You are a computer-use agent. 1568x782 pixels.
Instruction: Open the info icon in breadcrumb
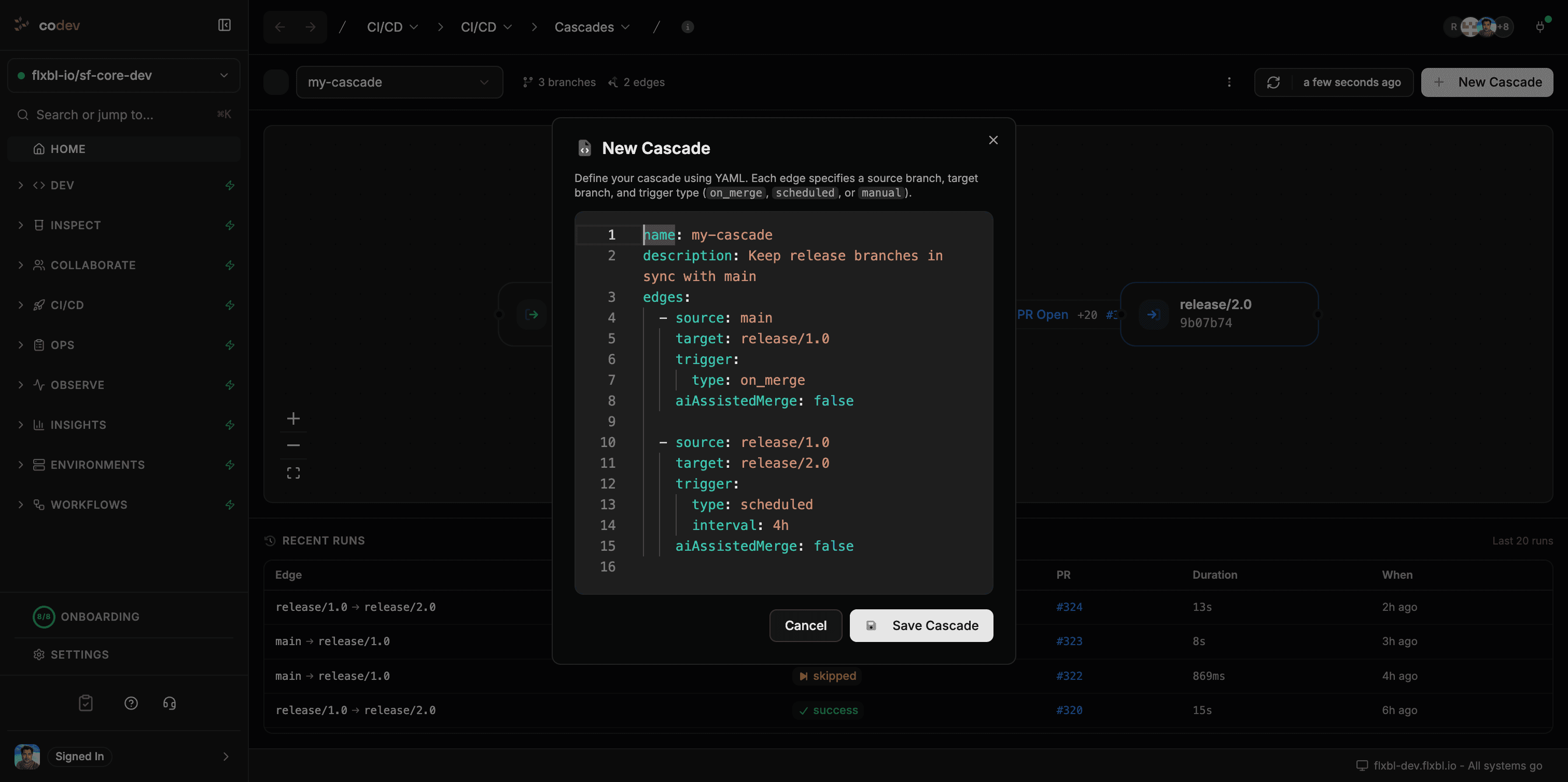click(x=687, y=27)
